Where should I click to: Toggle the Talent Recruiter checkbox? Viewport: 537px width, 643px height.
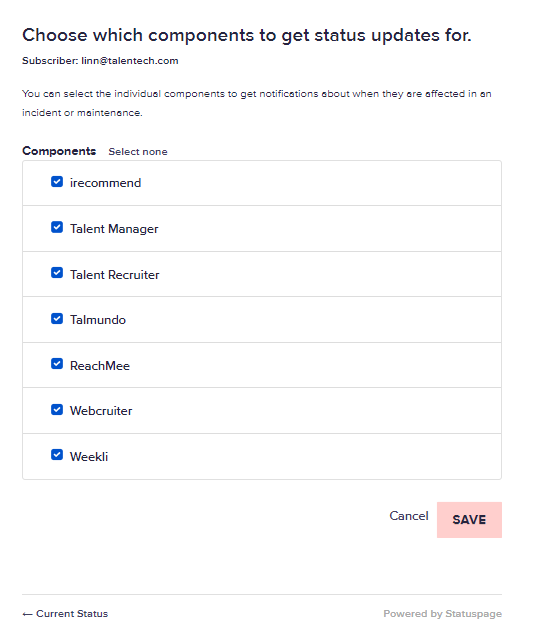(57, 273)
